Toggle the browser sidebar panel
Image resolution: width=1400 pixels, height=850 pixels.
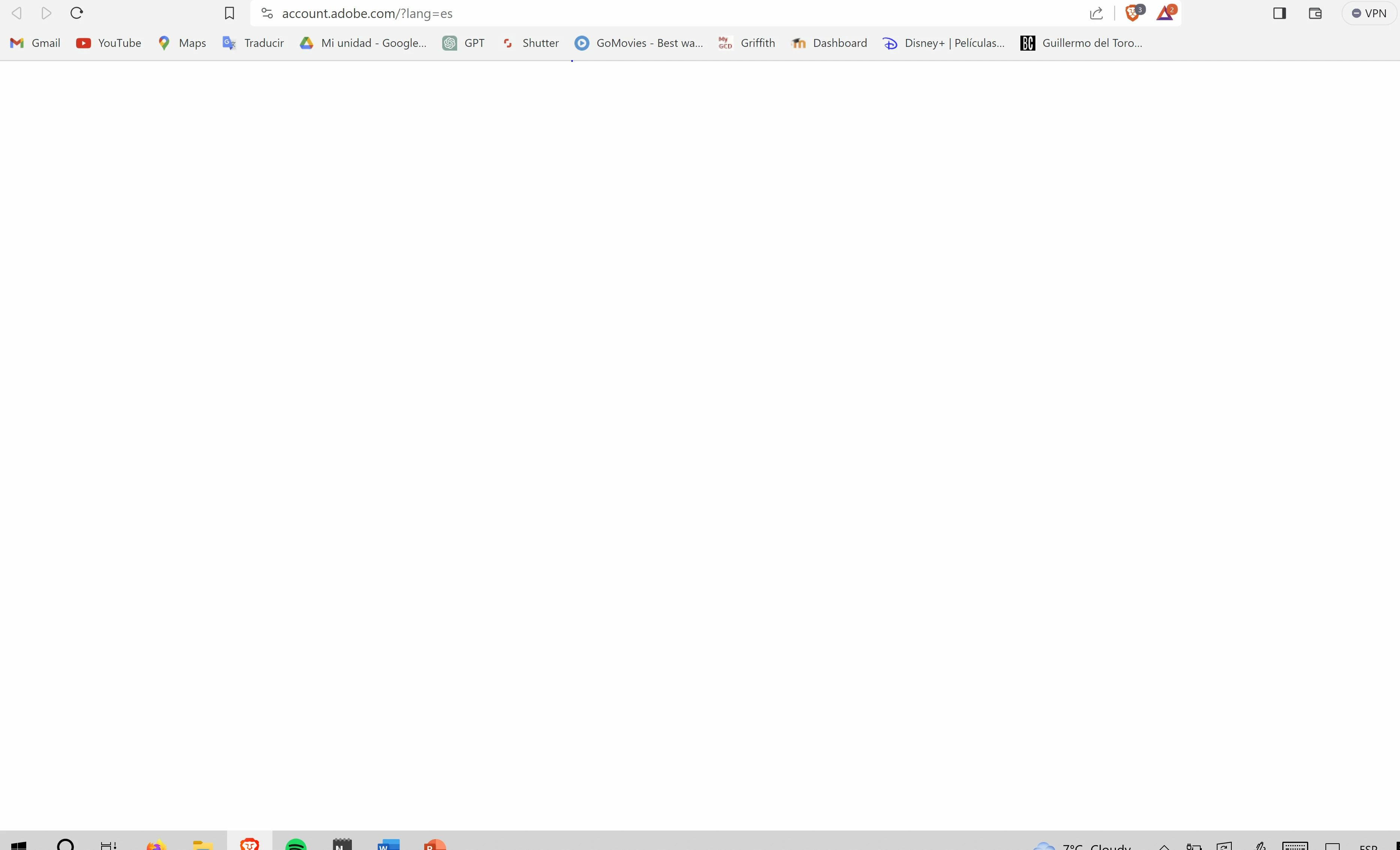[1279, 13]
